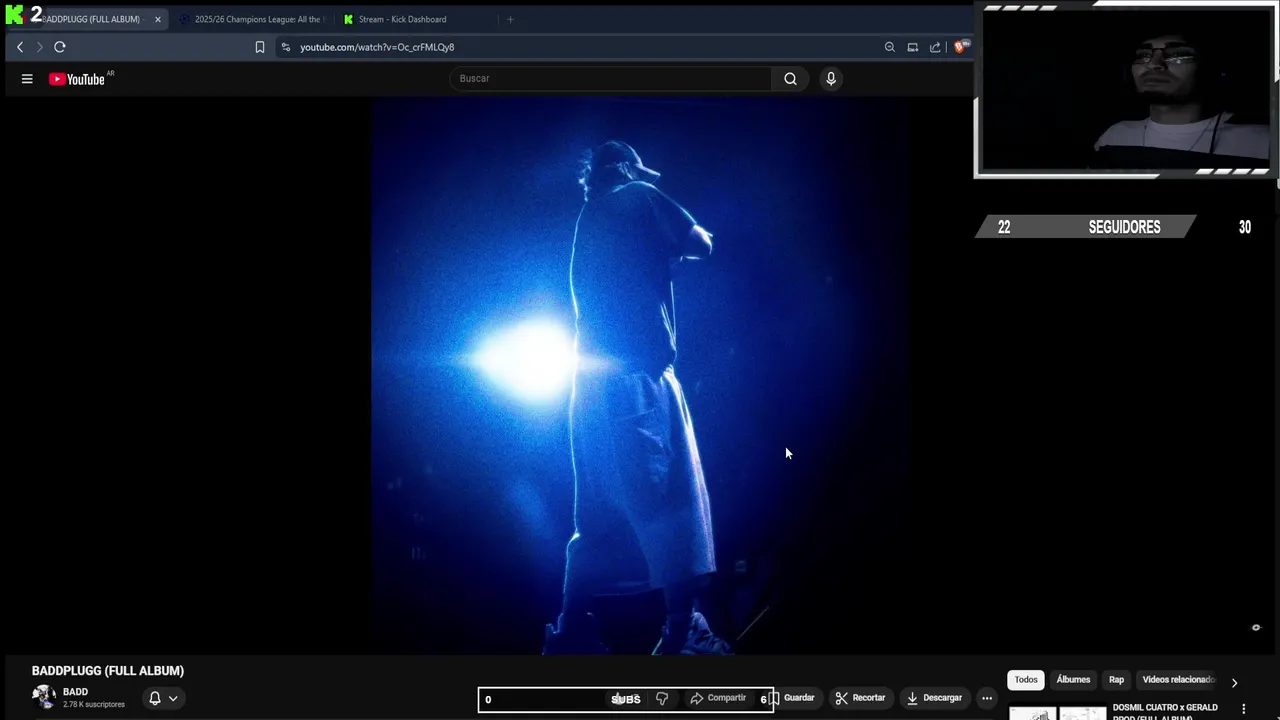The image size is (1280, 720).
Task: Open the browser zoom magnifier icon
Action: point(889,47)
